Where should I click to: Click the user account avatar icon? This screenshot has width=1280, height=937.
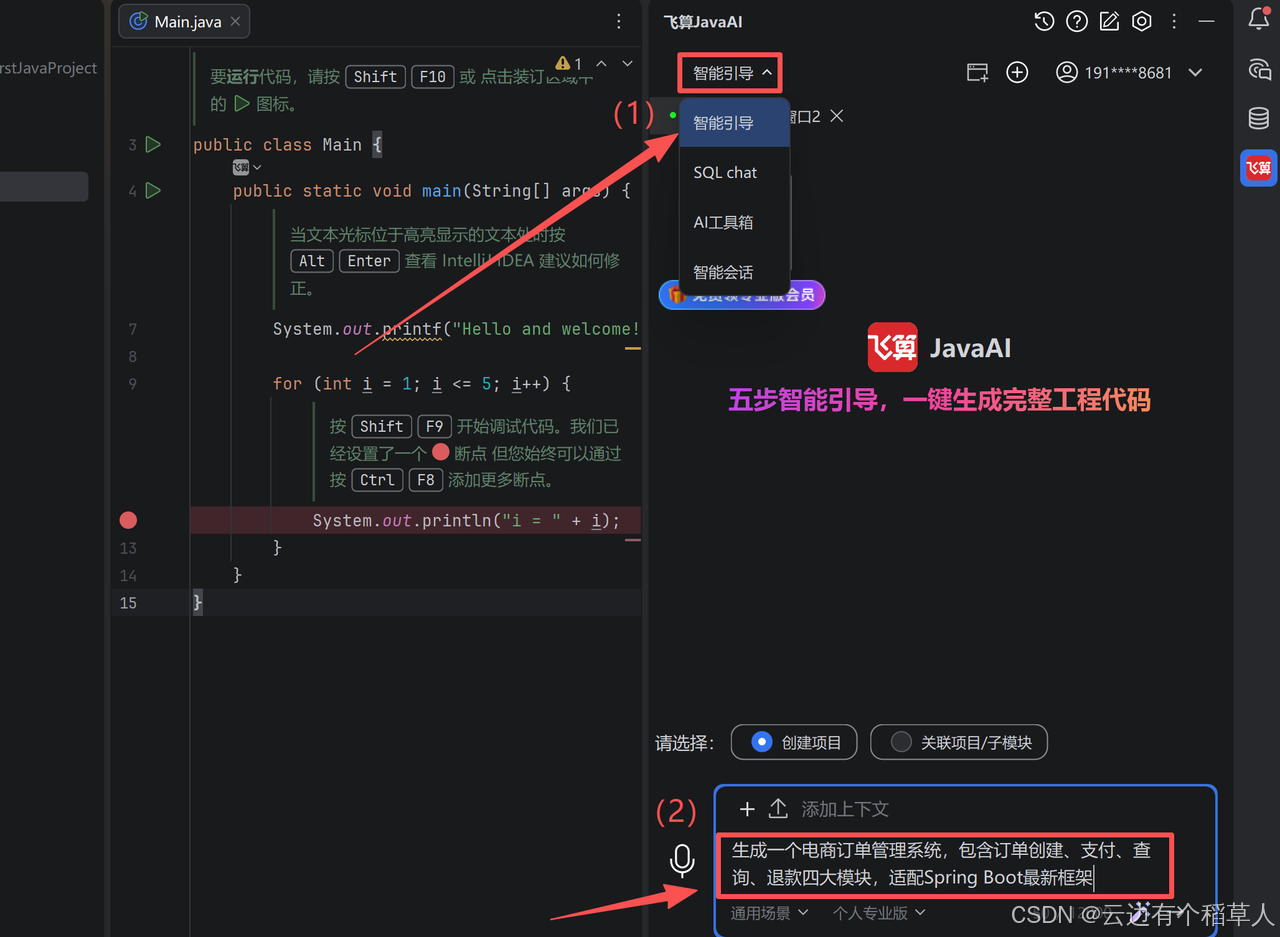1067,72
